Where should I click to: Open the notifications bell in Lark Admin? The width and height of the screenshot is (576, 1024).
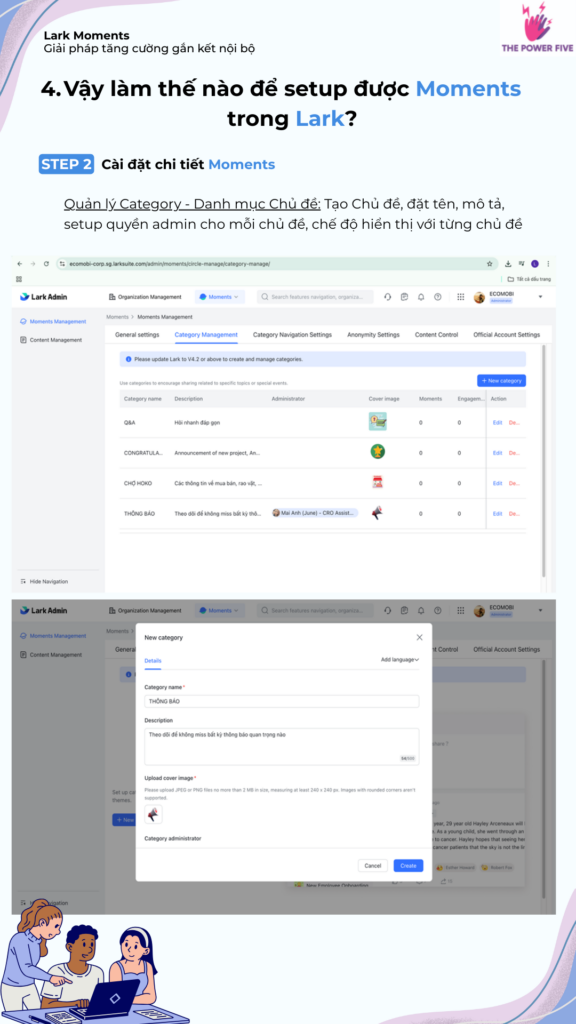421,297
